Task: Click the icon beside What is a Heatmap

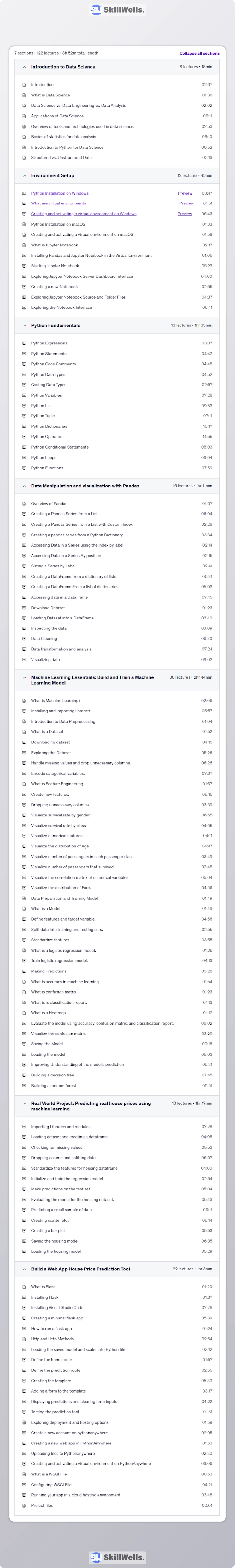Action: (x=24, y=1013)
